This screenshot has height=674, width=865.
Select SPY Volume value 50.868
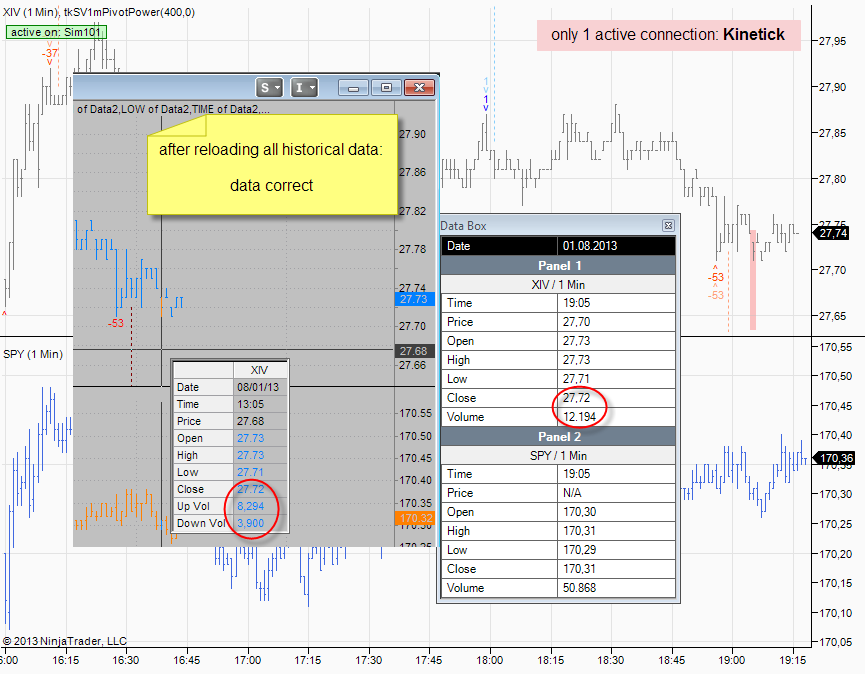[x=616, y=588]
